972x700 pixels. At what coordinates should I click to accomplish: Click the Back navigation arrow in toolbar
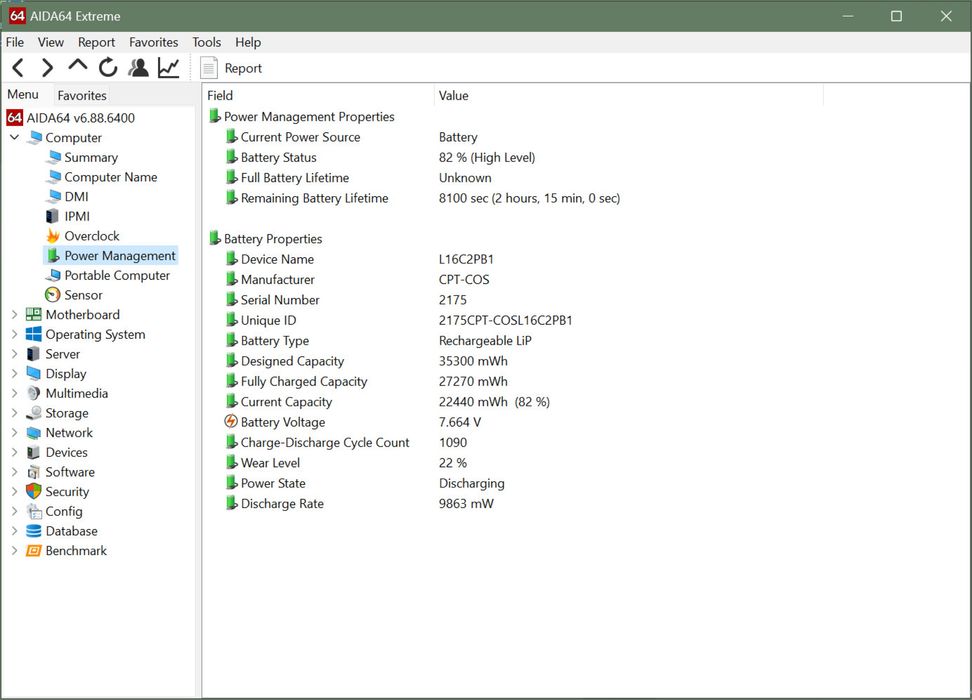[18, 68]
